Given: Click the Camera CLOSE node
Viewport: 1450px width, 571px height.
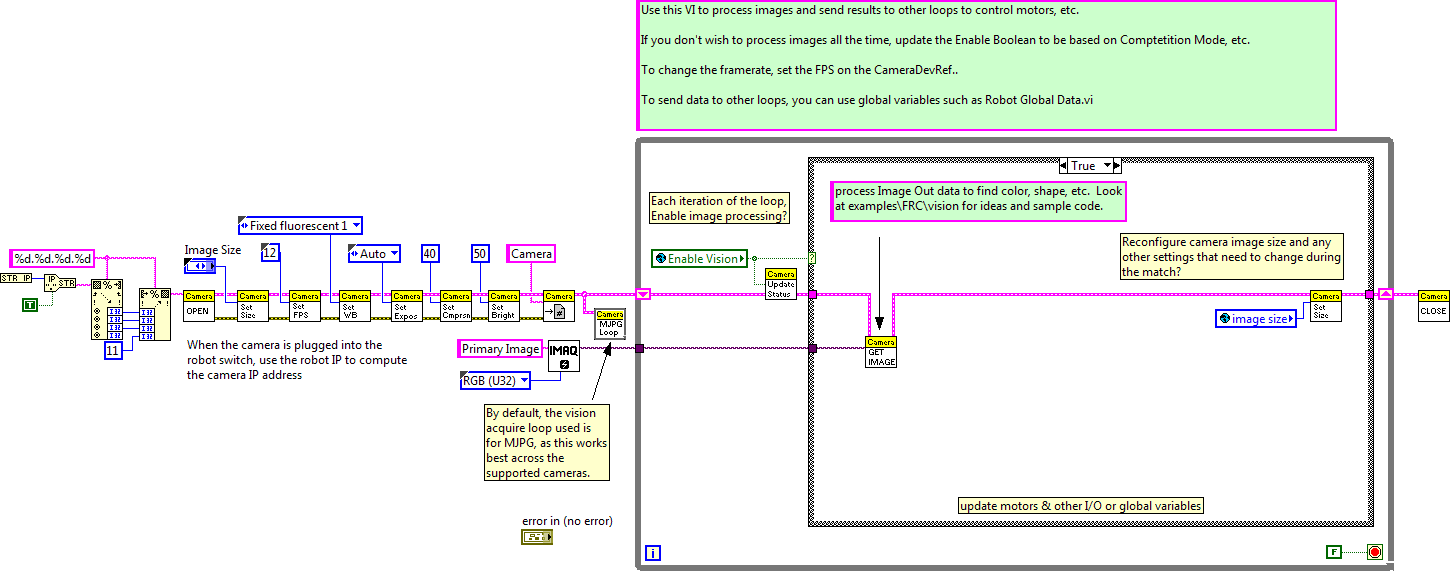Looking at the screenshot, I should pos(1433,305).
